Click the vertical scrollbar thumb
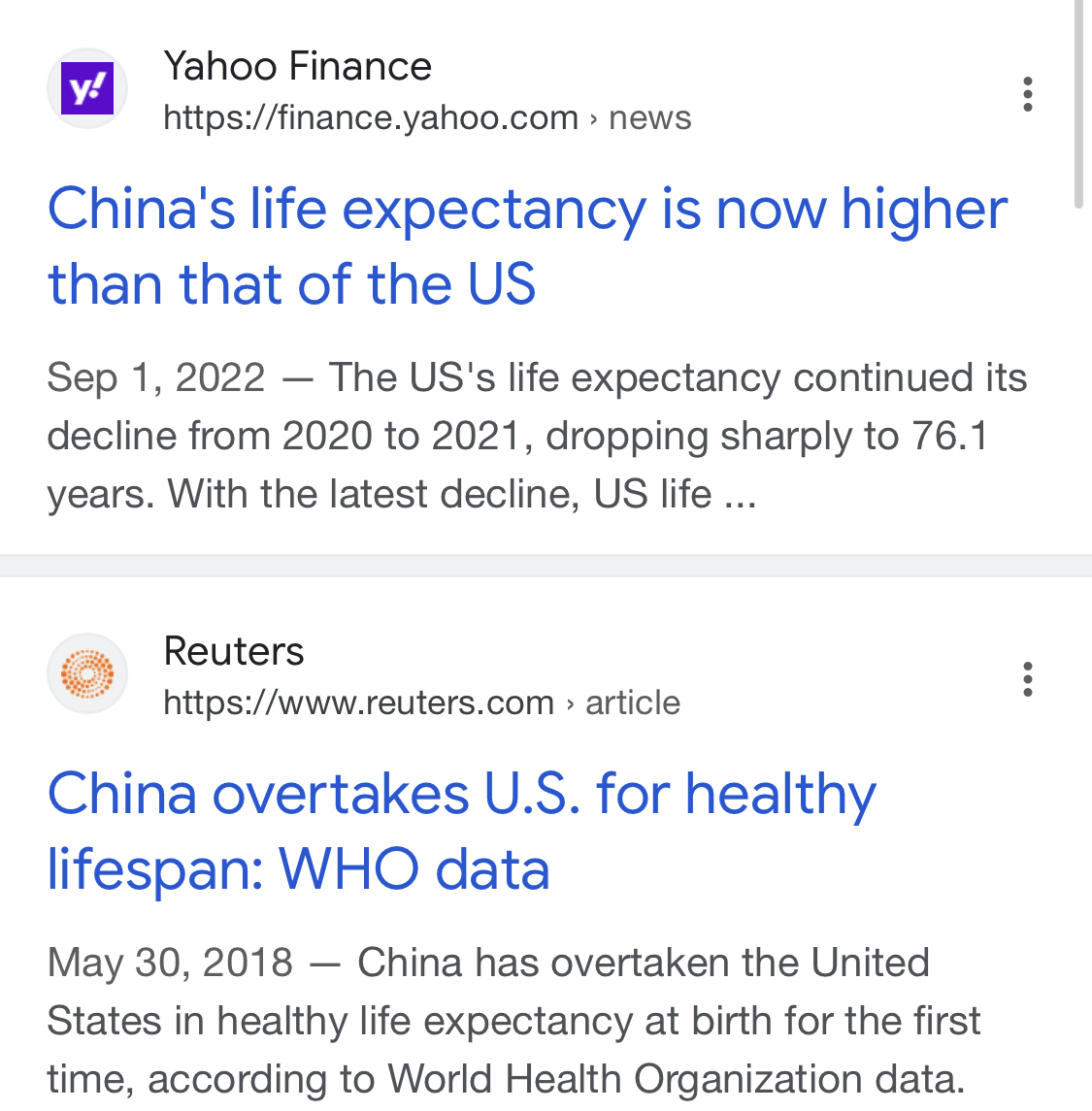Viewport: 1092px width, 1111px height. coord(1079,104)
